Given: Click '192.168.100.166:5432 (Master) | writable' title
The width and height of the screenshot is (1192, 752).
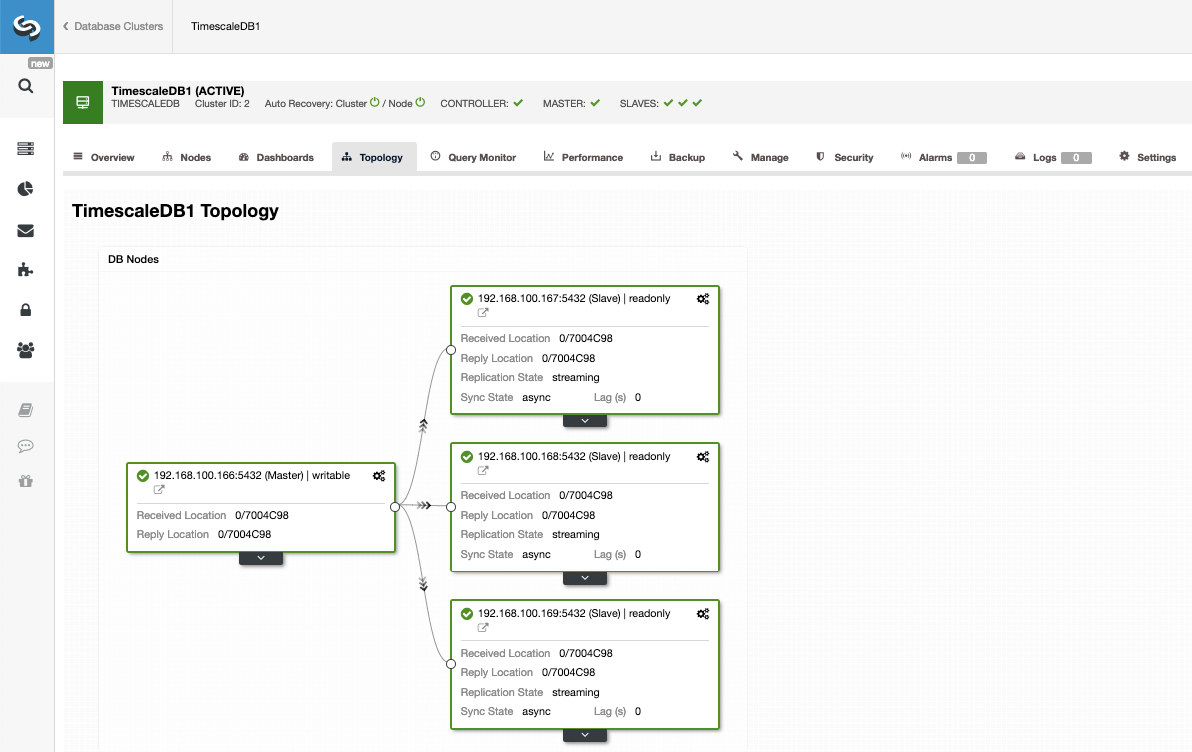Looking at the screenshot, I should point(252,476).
